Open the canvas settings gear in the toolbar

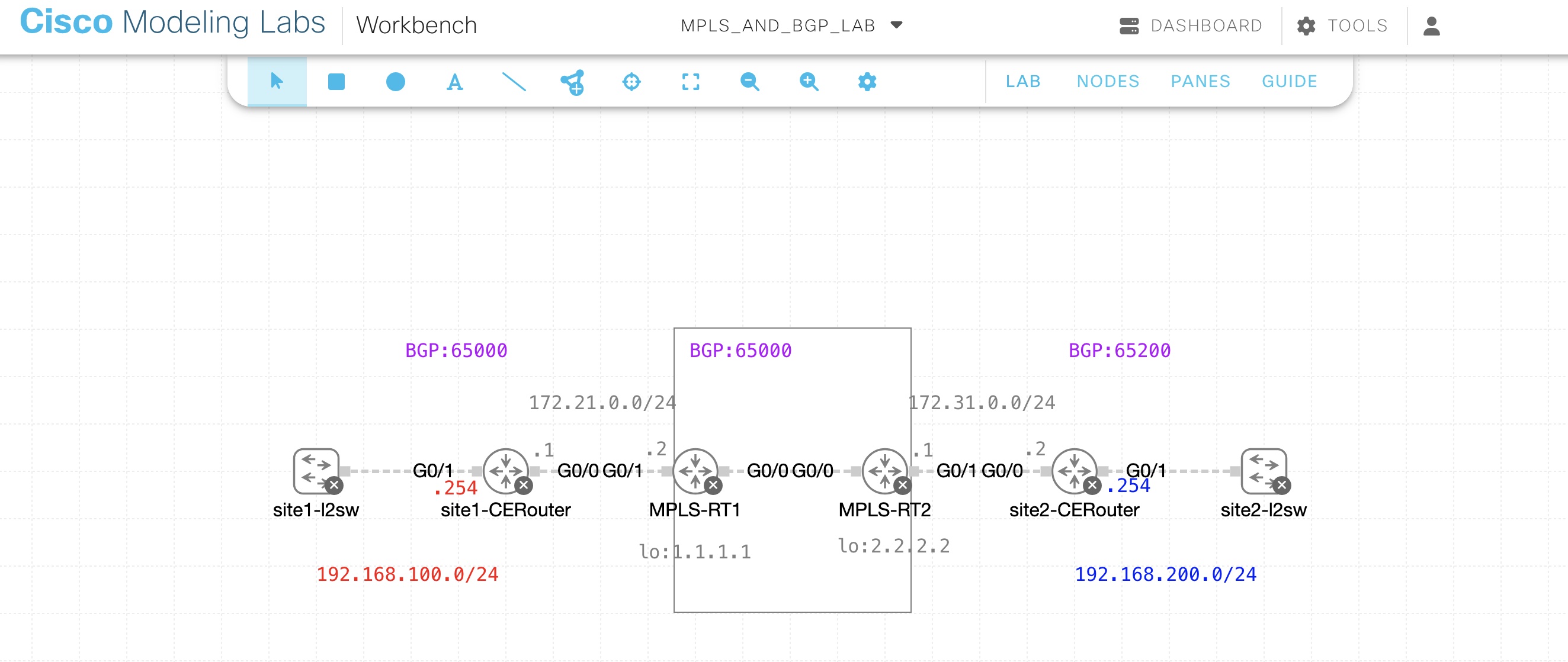pyautogui.click(x=867, y=82)
